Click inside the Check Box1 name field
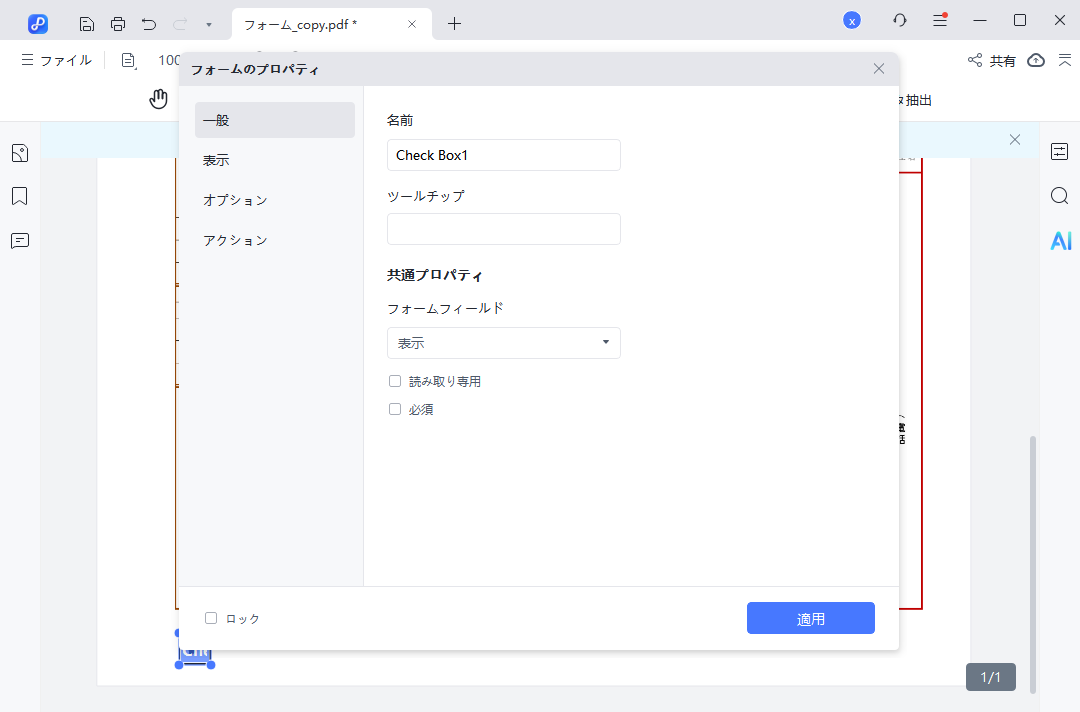Image resolution: width=1080 pixels, height=712 pixels. tap(503, 155)
